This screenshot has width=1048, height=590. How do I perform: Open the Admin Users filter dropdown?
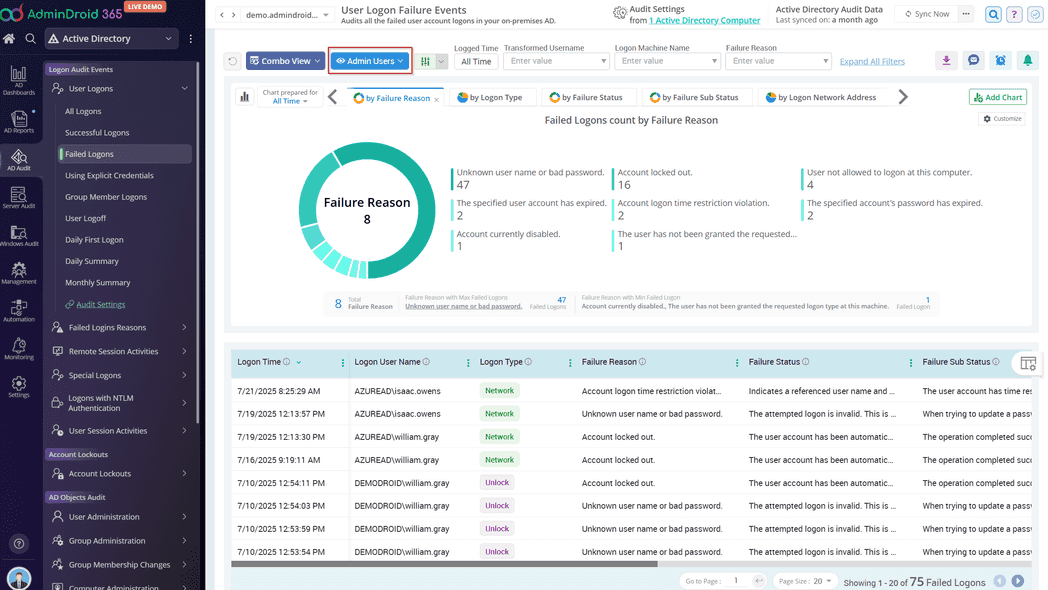coord(370,61)
